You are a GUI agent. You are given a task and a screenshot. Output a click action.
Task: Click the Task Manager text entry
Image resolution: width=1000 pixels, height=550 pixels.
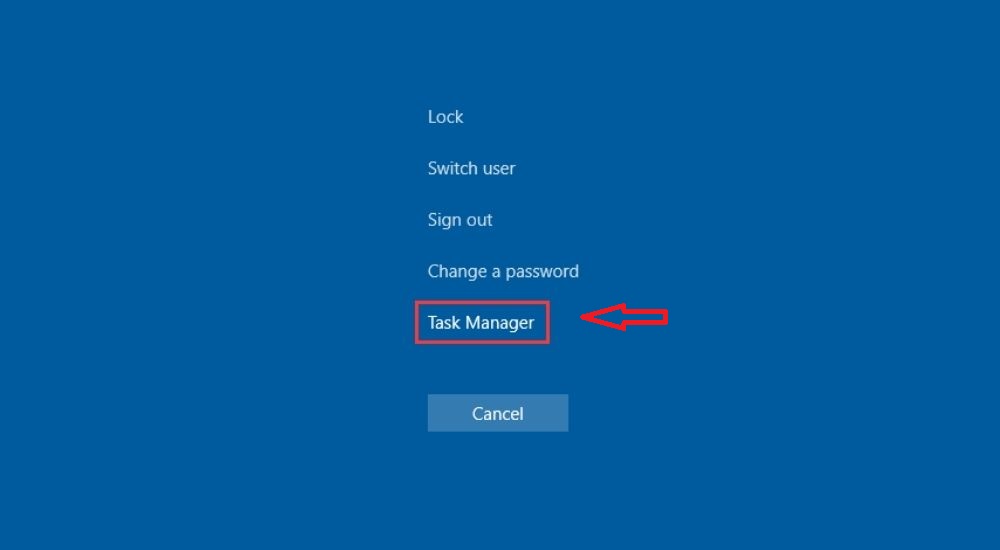tap(481, 323)
